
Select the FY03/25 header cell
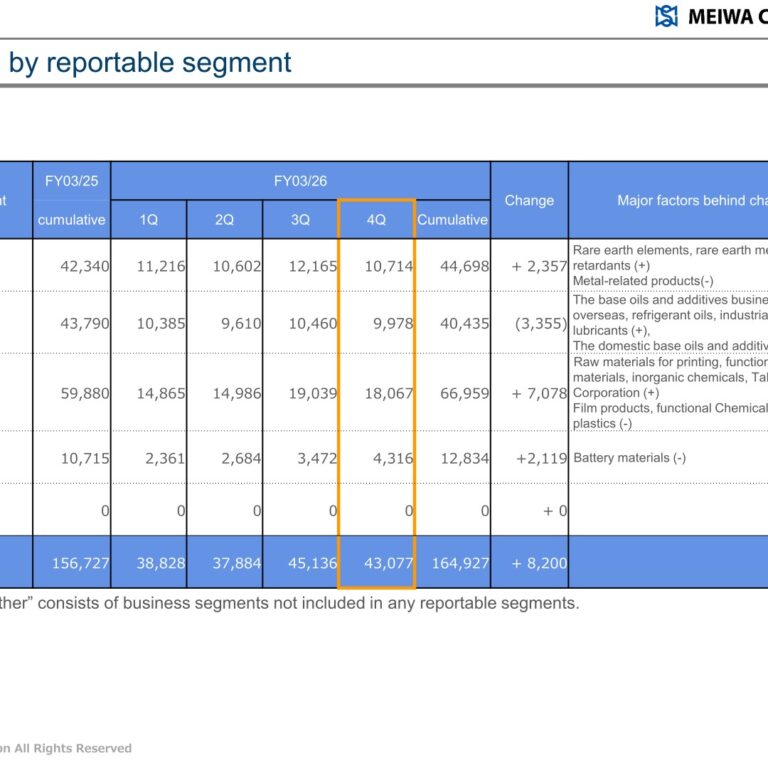[x=72, y=181]
